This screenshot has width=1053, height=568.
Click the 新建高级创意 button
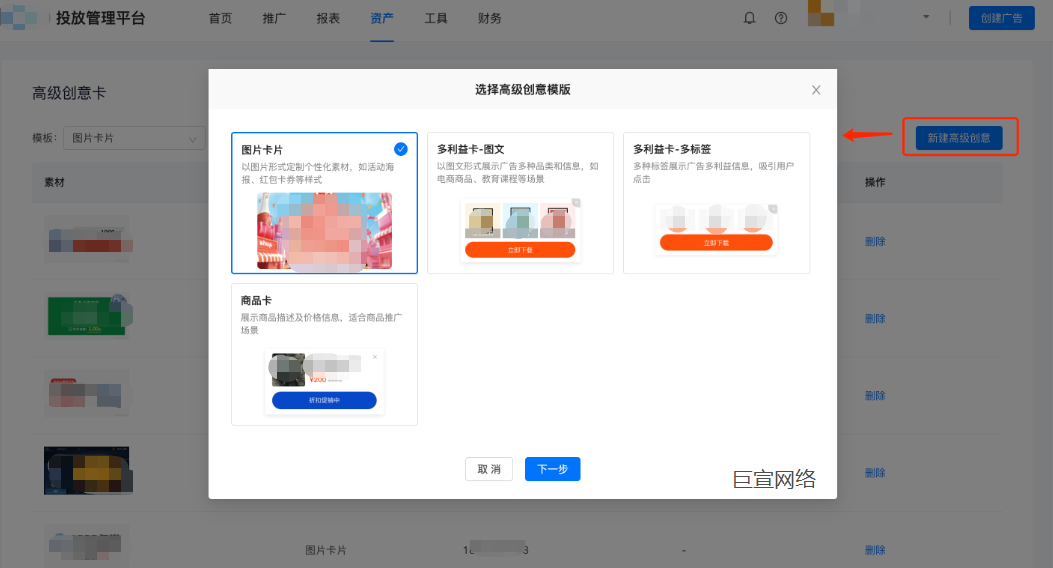[959, 138]
